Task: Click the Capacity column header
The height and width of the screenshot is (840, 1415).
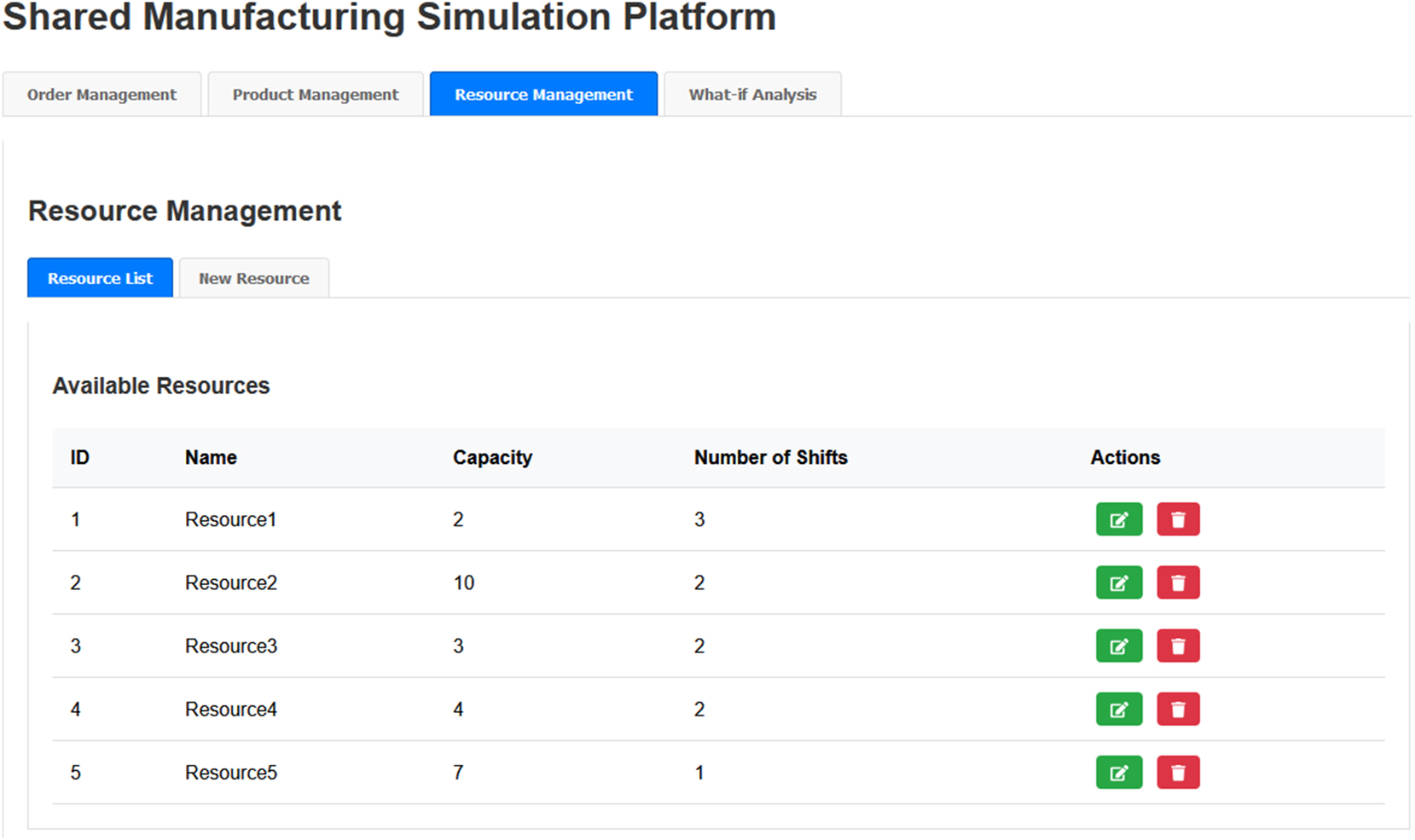Action: pyautogui.click(x=493, y=457)
